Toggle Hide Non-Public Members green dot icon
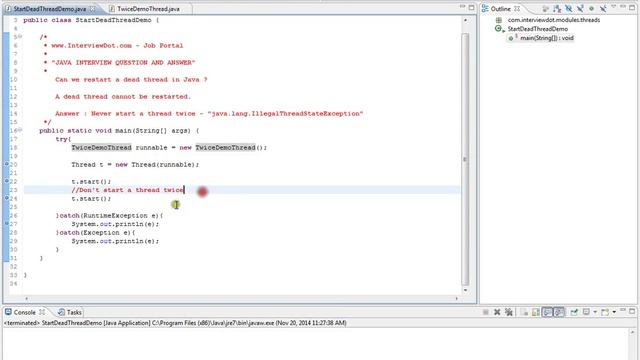The image size is (640, 360). click(x=591, y=9)
